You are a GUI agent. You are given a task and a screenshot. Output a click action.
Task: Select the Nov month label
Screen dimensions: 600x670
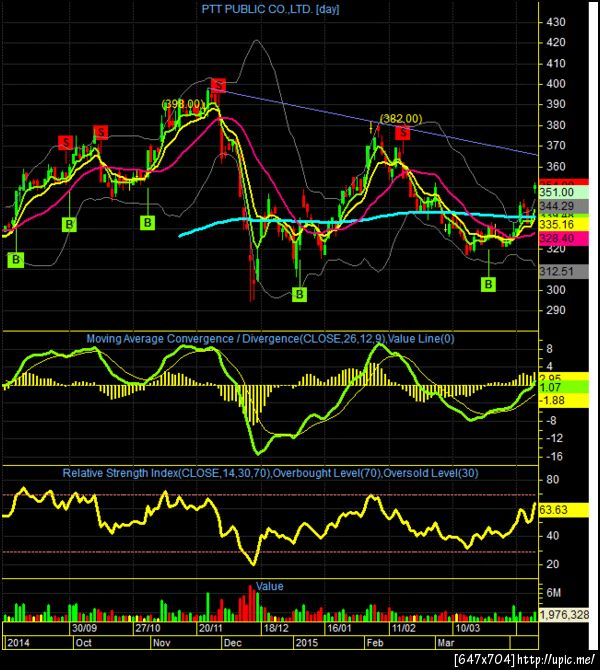click(x=162, y=643)
